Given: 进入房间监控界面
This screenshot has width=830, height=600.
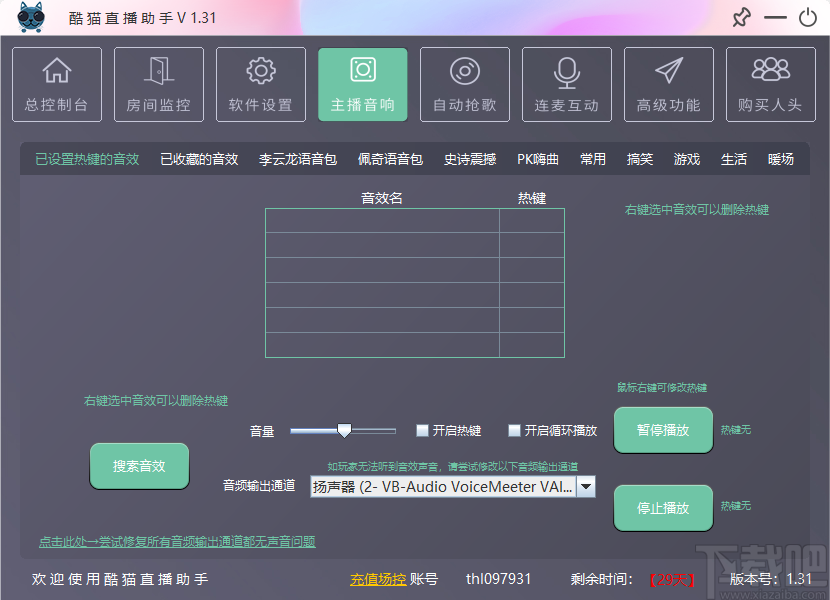Looking at the screenshot, I should pyautogui.click(x=158, y=84).
